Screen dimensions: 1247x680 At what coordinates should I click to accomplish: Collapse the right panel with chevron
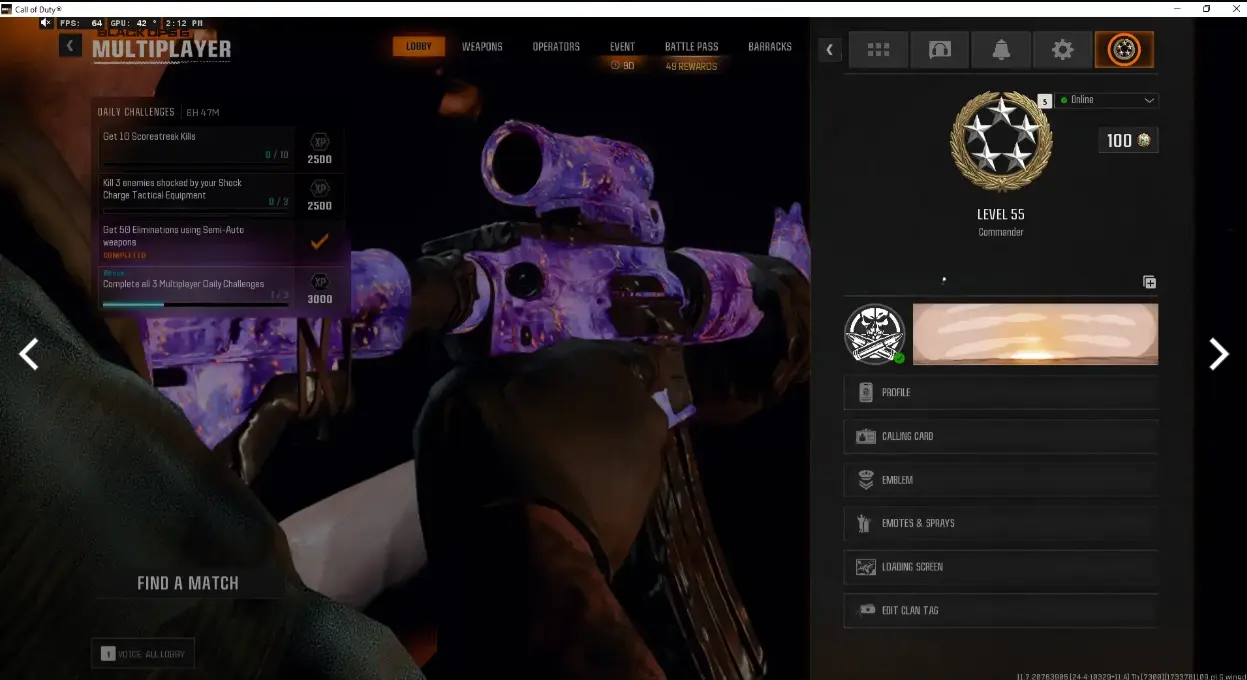[x=829, y=50]
